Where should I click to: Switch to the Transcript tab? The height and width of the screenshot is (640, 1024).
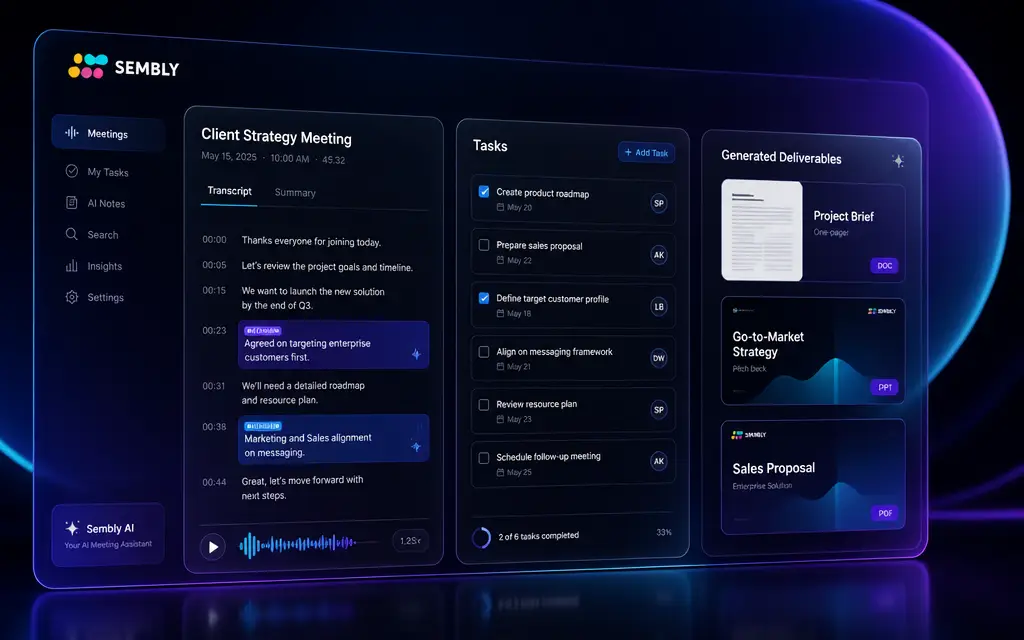[229, 191]
